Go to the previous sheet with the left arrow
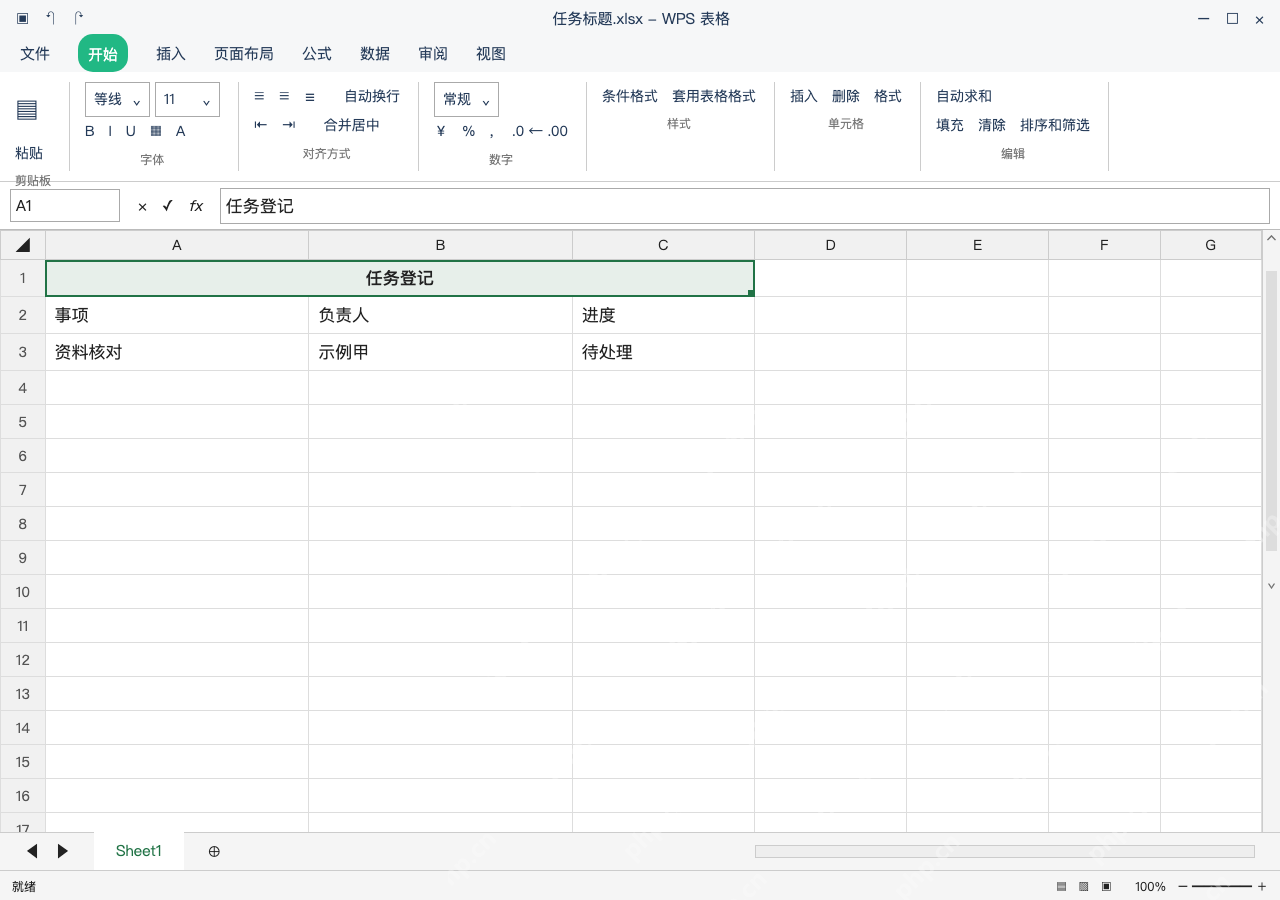Screen dimensions: 1280x900 point(32,851)
